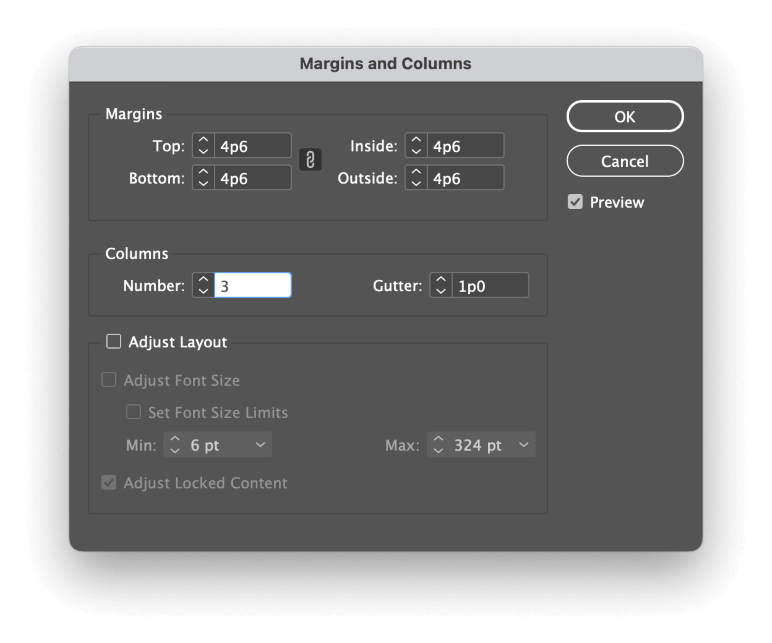Check the Adjust Font Size option
Image resolution: width=772 pixels, height=643 pixels.
(109, 380)
